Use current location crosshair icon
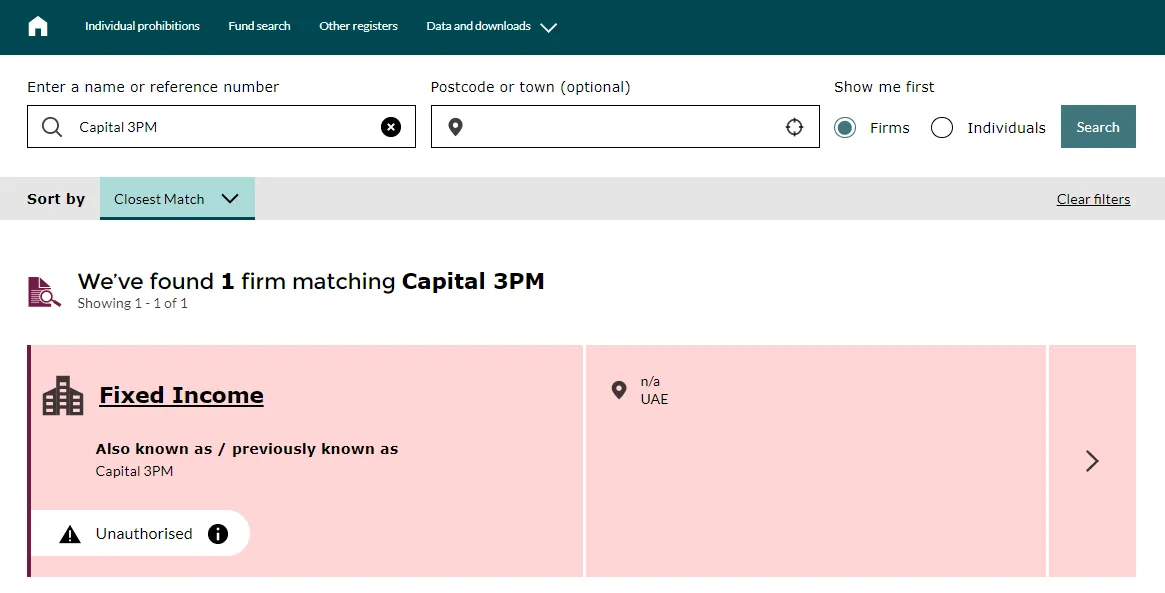1165x593 pixels. tap(794, 127)
